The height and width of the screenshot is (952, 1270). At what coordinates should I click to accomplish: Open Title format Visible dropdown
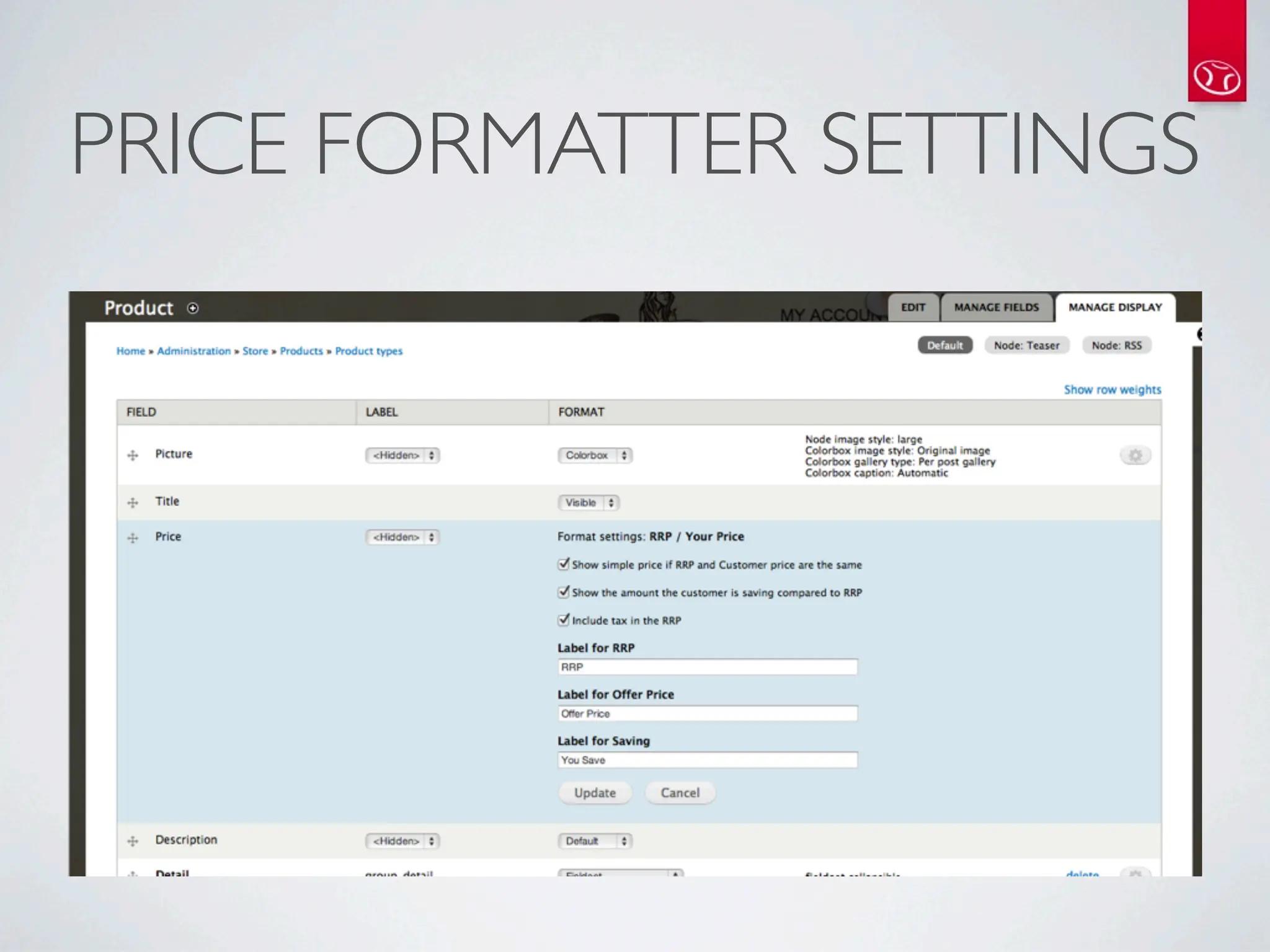tap(589, 503)
